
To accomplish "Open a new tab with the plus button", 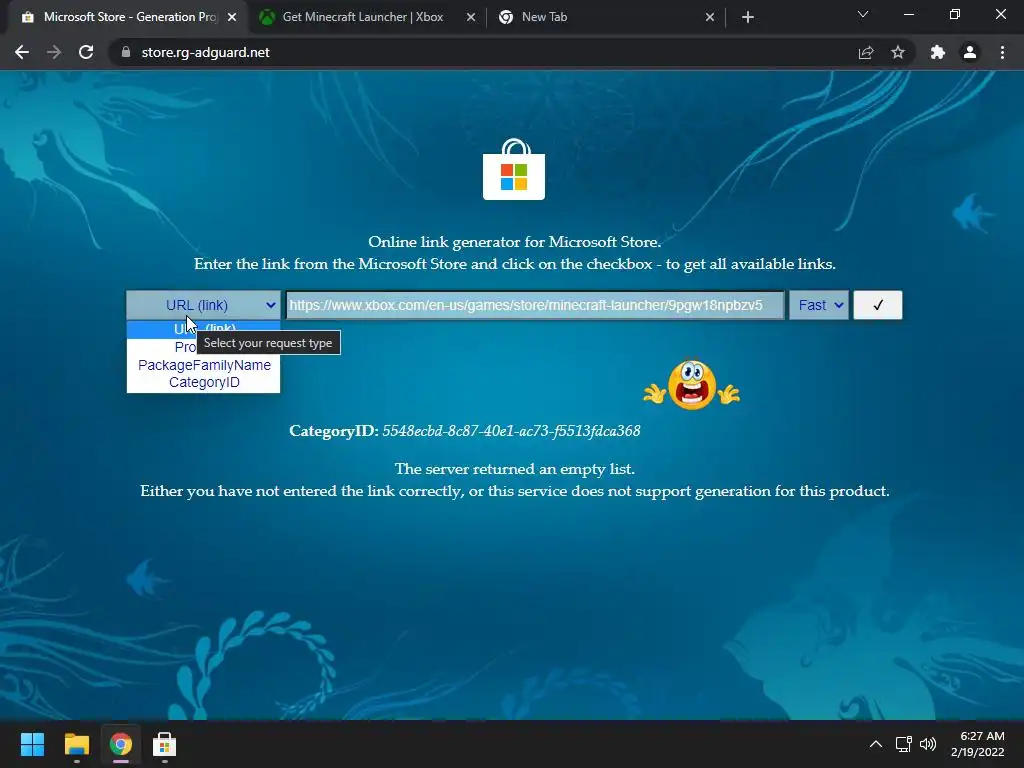I will 748,17.
